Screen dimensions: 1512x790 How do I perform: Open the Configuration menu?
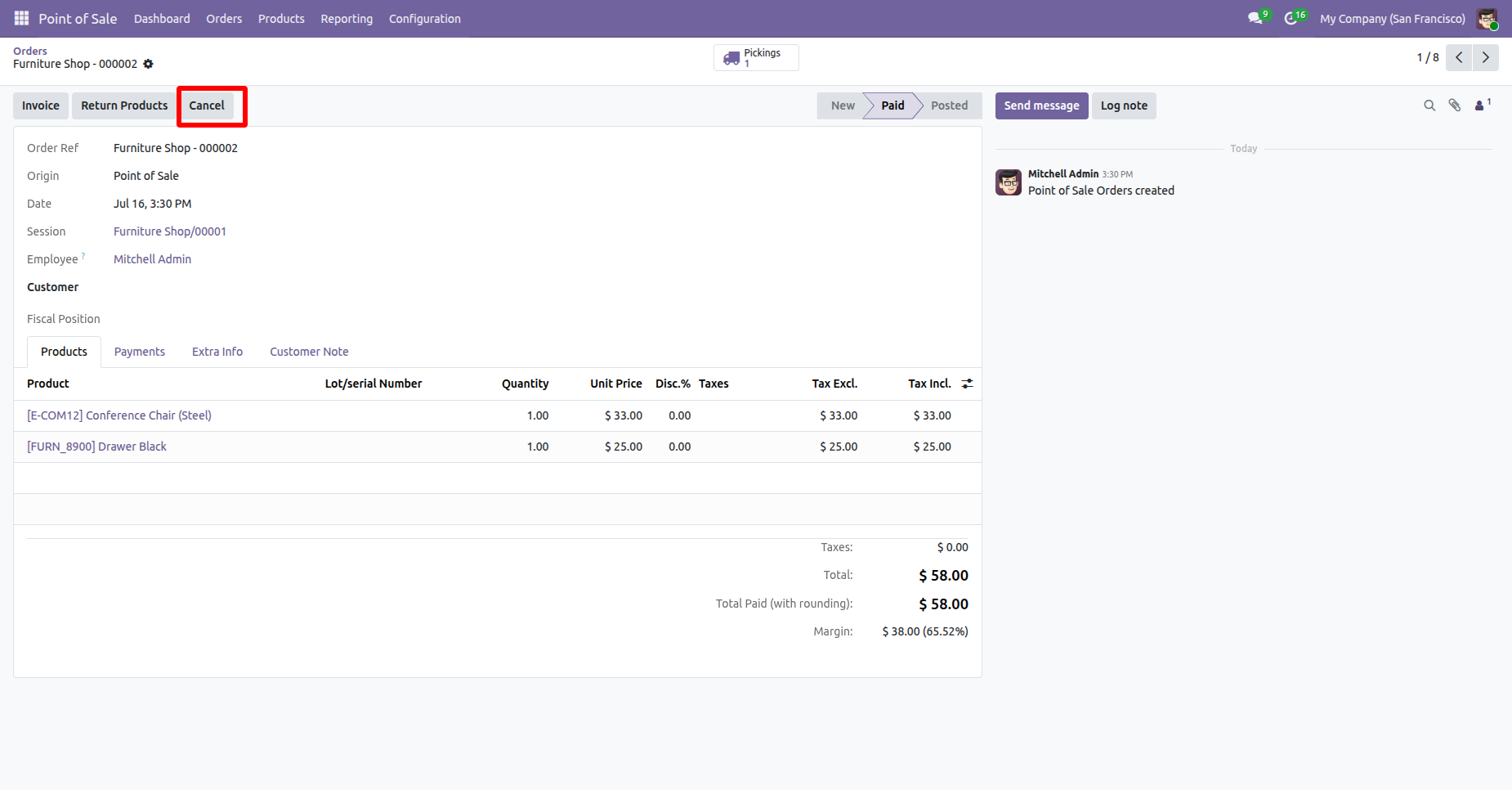coord(425,18)
